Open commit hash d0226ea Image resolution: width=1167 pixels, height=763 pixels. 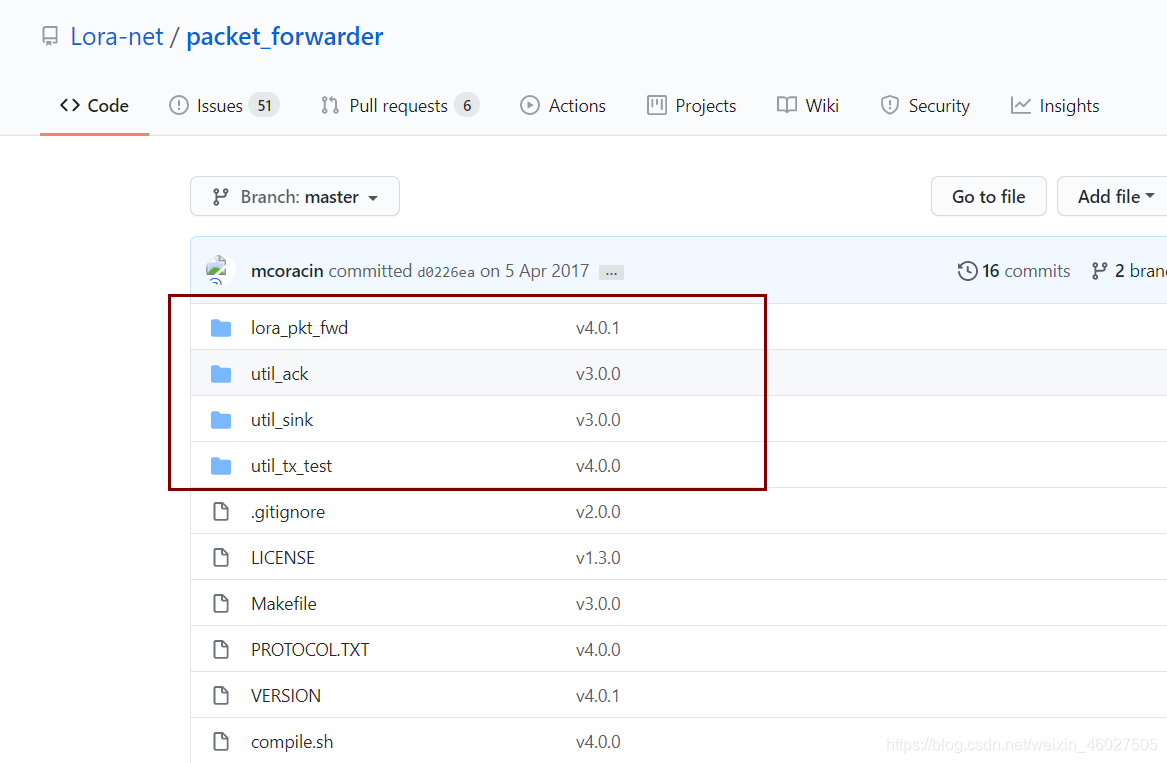[446, 272]
